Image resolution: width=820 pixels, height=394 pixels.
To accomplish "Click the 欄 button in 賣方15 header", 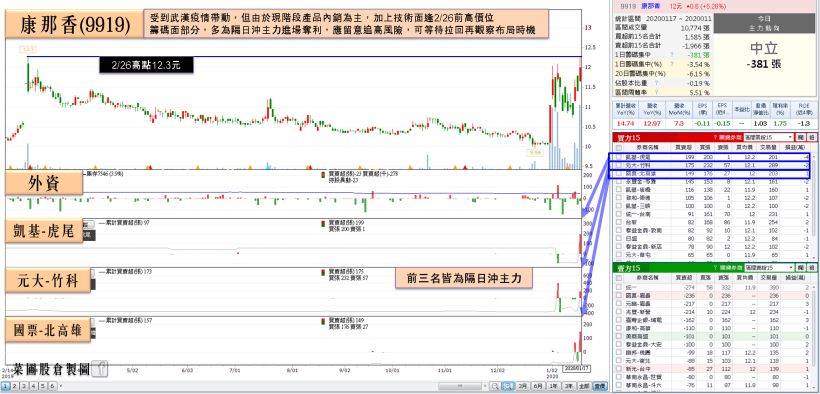I will pyautogui.click(x=800, y=267).
